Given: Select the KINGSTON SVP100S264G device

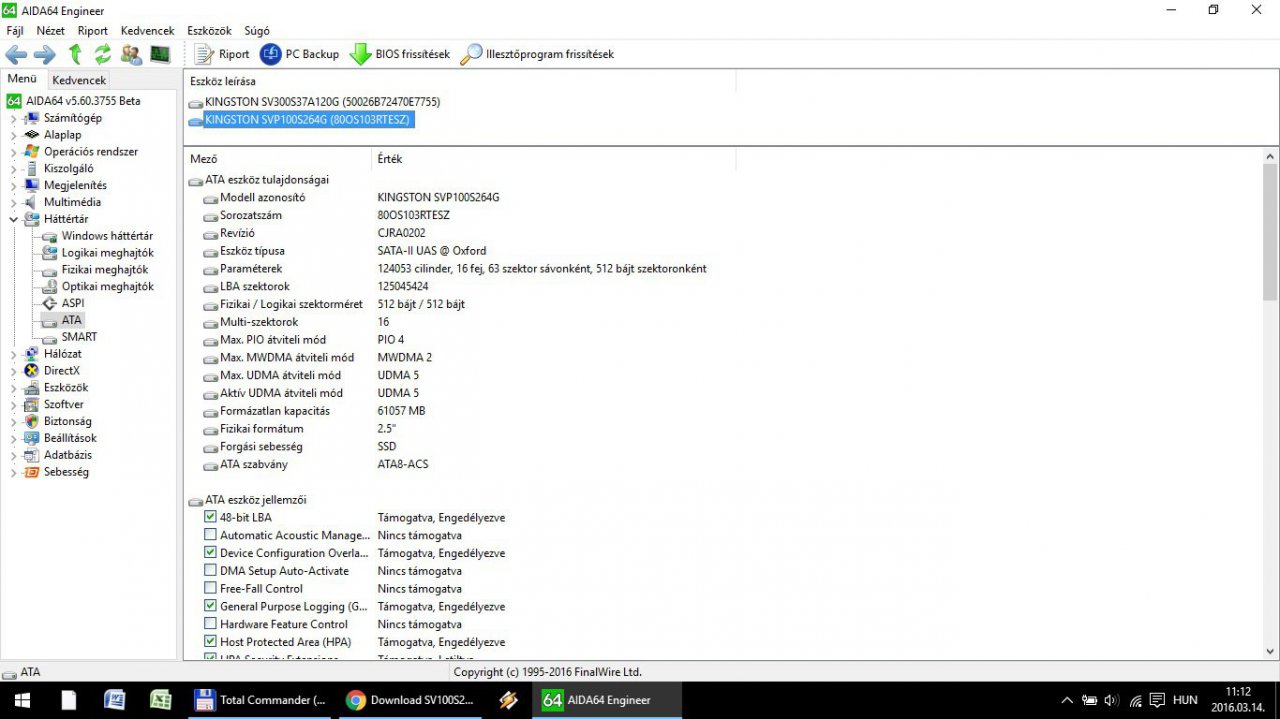Looking at the screenshot, I should click(x=307, y=120).
